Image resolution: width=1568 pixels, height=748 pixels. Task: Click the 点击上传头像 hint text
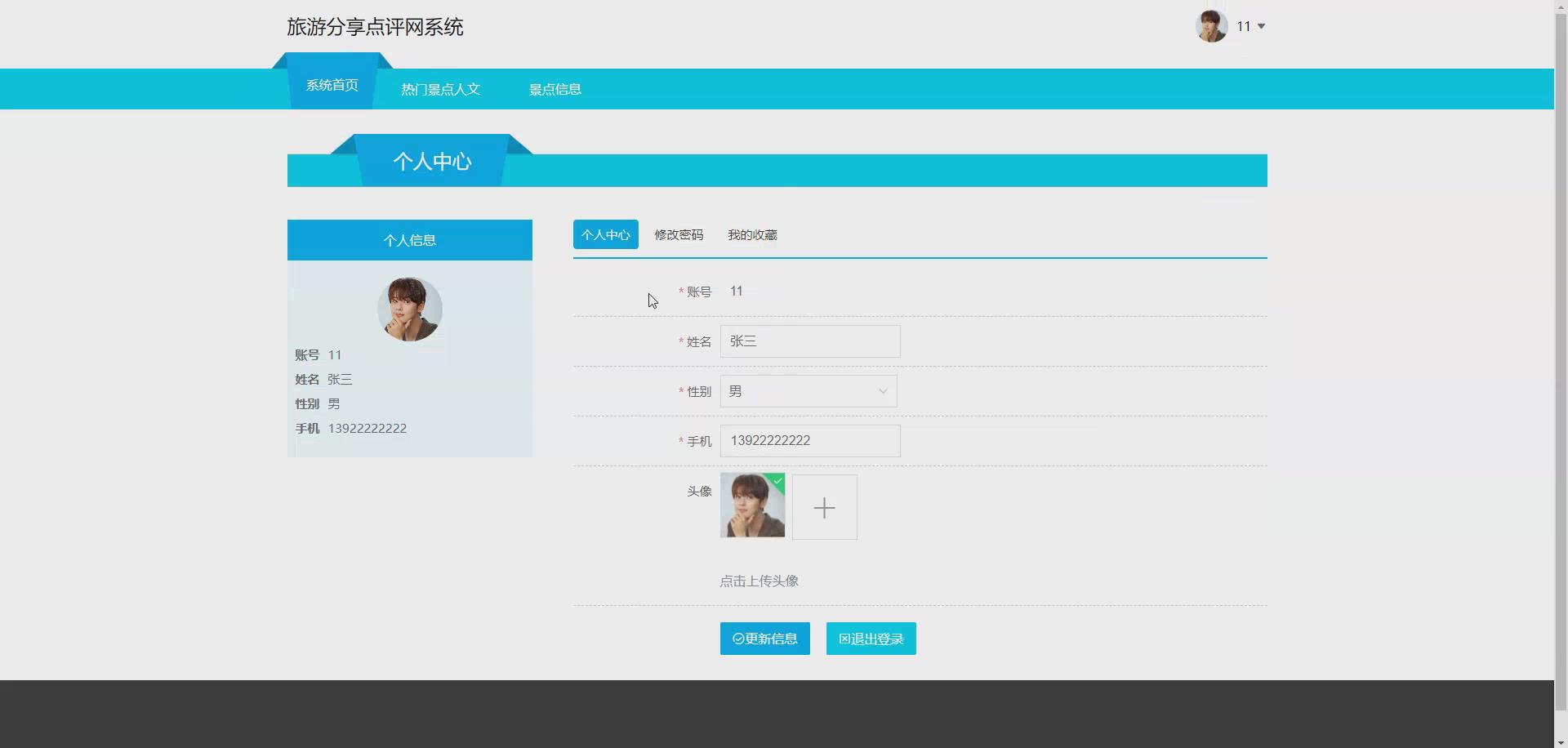pyautogui.click(x=759, y=581)
